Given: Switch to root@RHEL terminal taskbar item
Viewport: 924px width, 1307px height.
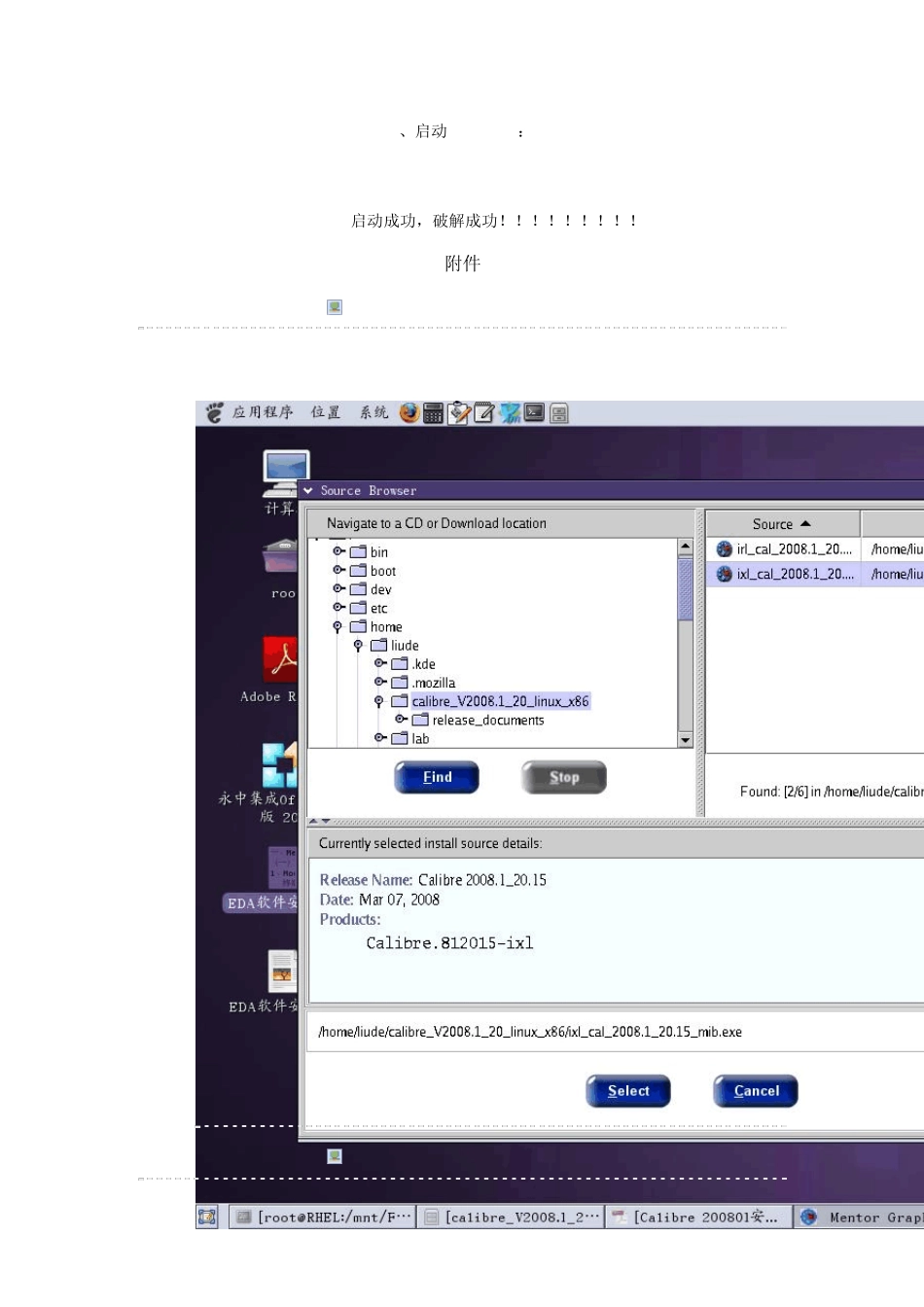Looking at the screenshot, I should 323,1217.
